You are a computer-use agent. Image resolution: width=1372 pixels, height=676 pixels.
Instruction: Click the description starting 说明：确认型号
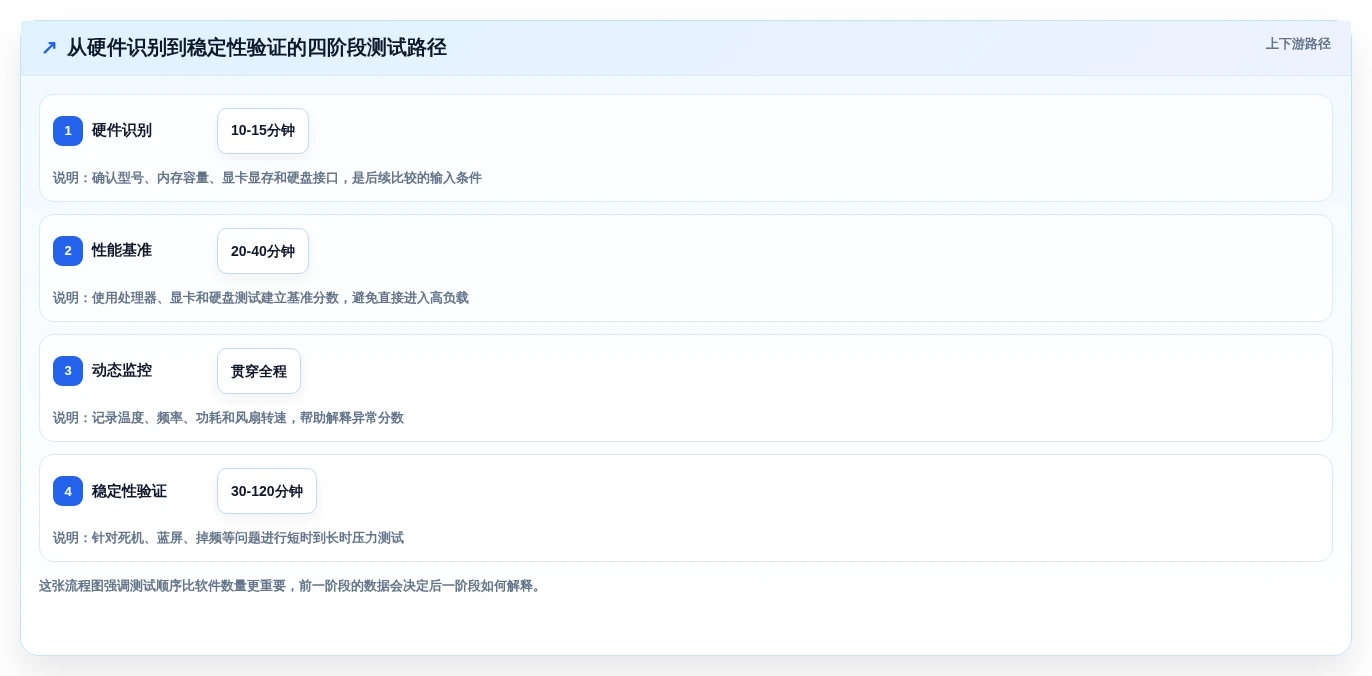pos(267,178)
